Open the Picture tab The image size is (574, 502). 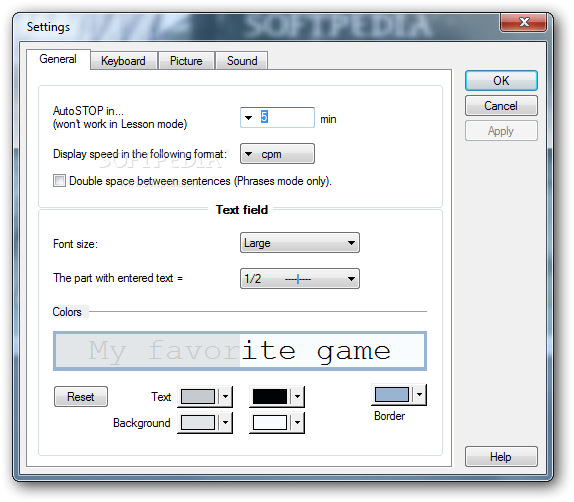point(186,60)
